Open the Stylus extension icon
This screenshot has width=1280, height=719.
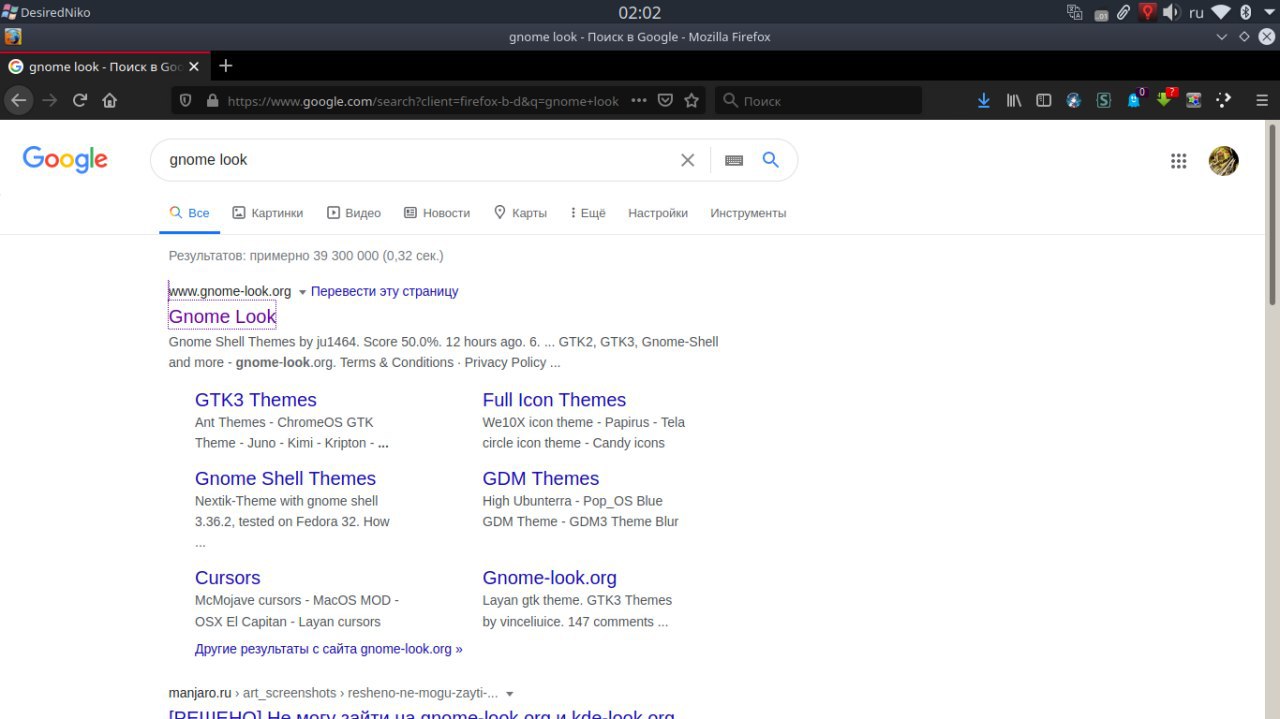[1104, 100]
